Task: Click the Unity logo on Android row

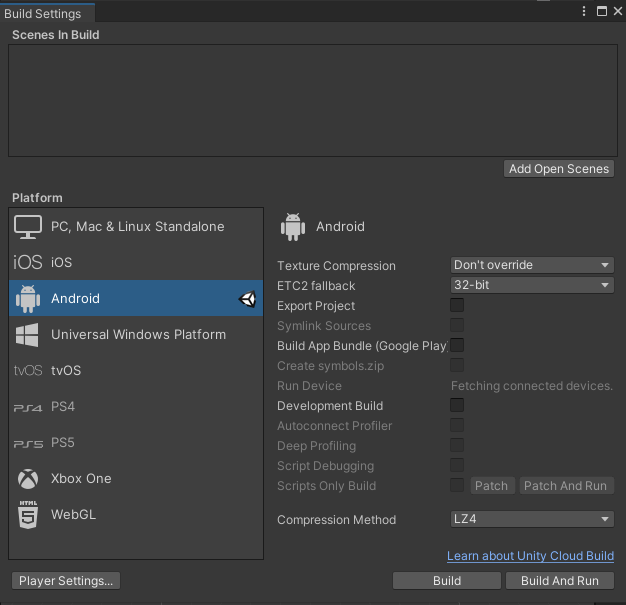Action: click(x=247, y=299)
